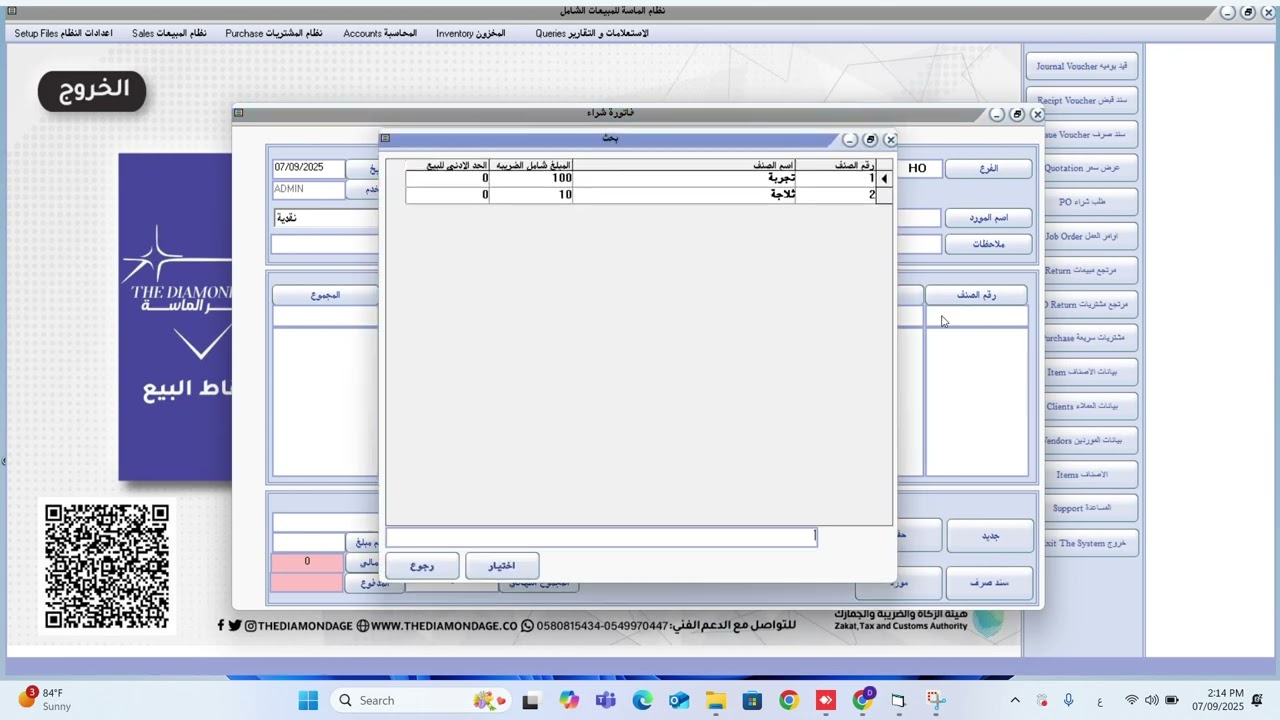The image size is (1280, 720).
Task: Open Microsoft Store in the taskbar
Action: coord(752,700)
